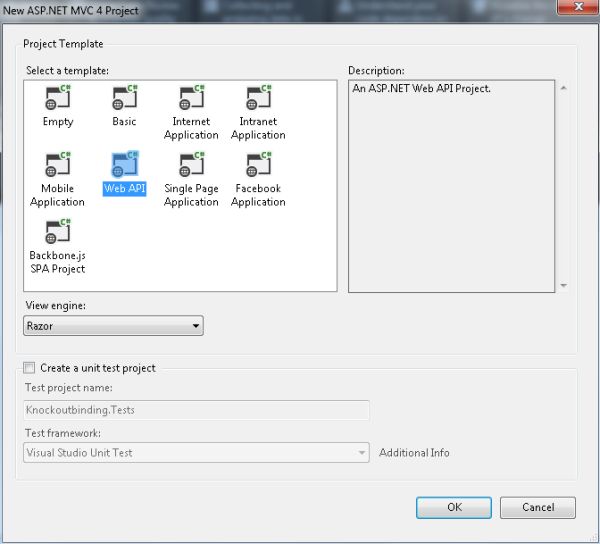Open the Razor view engine dropdown
This screenshot has height=544, width=600.
click(x=113, y=326)
